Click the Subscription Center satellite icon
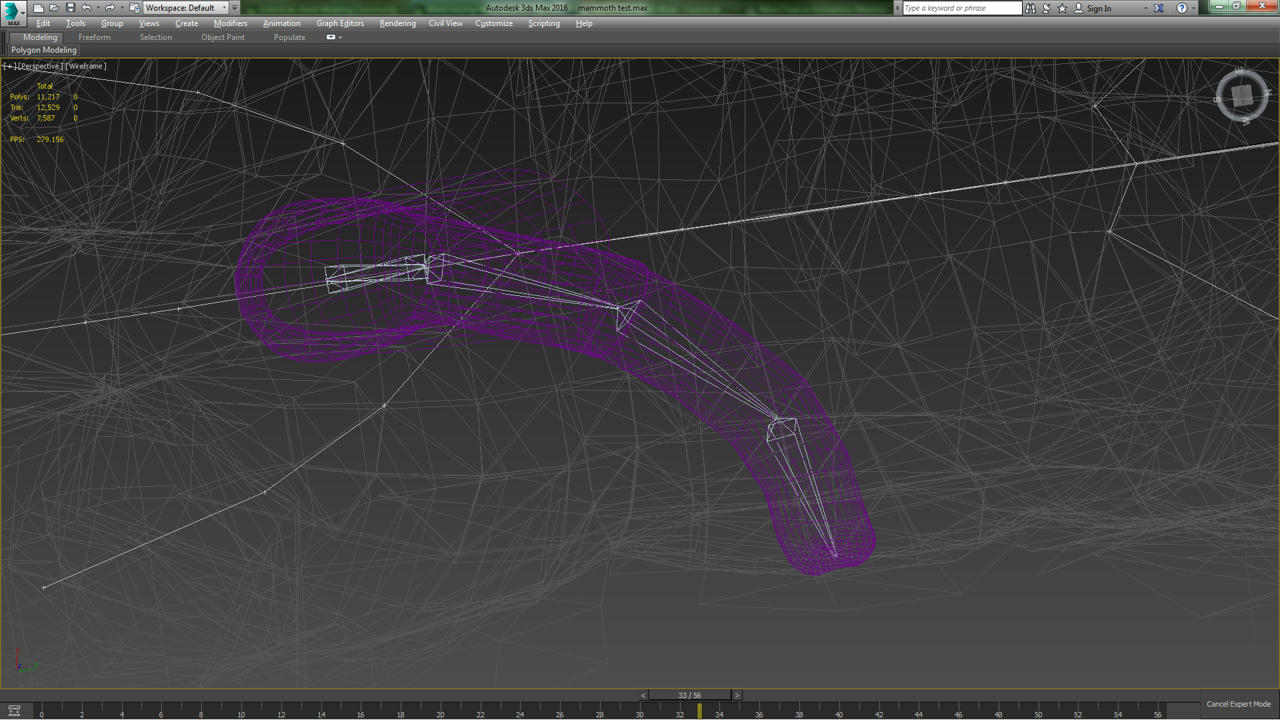Screen dimensions: 1280x720 1046,8
